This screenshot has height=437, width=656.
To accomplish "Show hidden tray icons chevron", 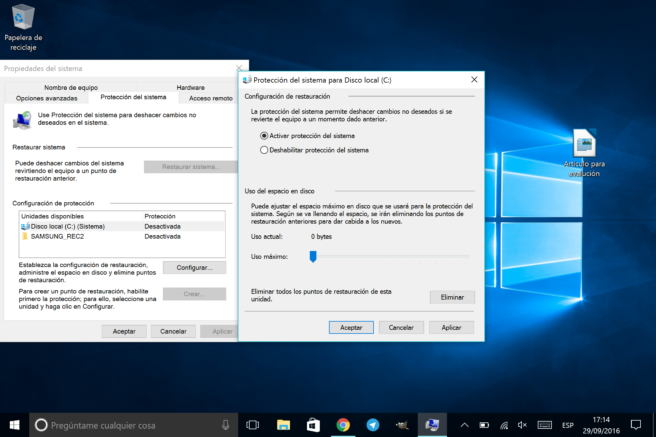I will tap(464, 425).
